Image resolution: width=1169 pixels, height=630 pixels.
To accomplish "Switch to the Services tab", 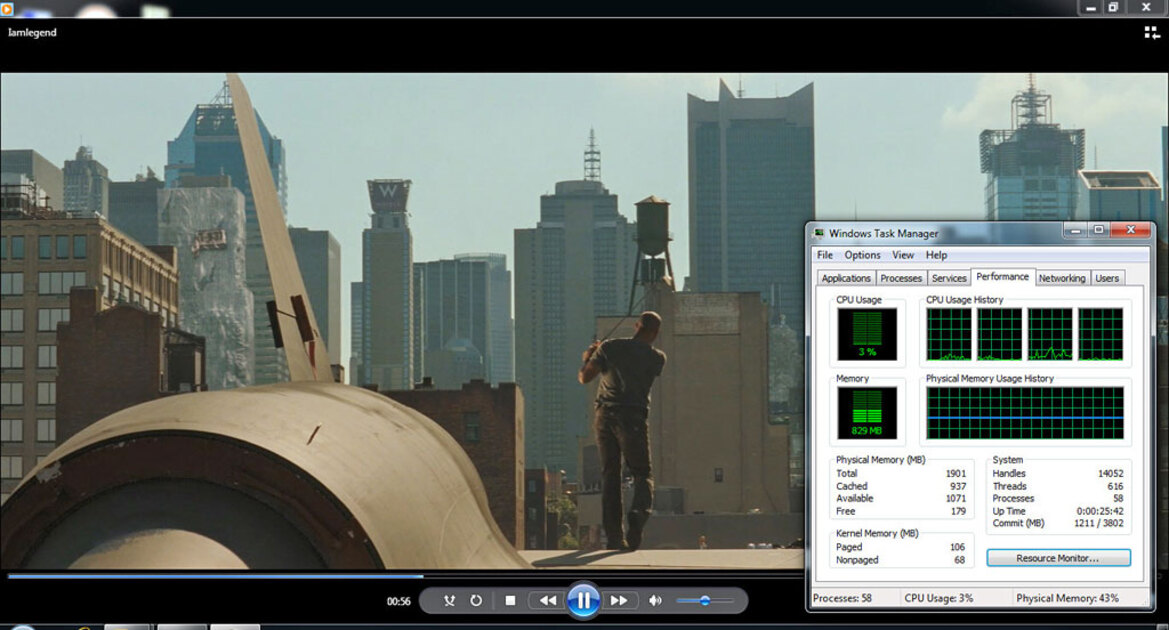I will tap(949, 278).
